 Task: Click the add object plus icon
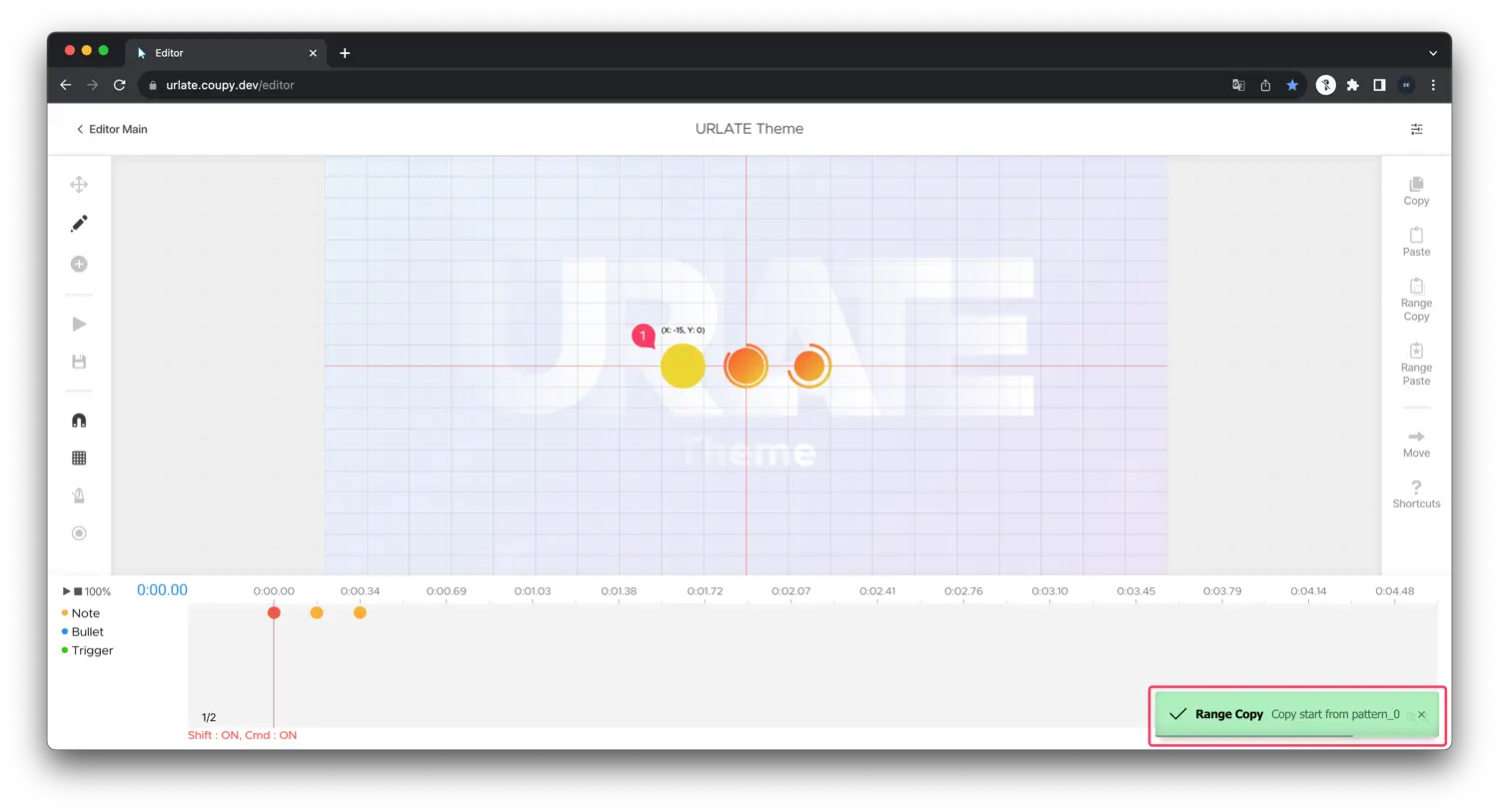(79, 264)
